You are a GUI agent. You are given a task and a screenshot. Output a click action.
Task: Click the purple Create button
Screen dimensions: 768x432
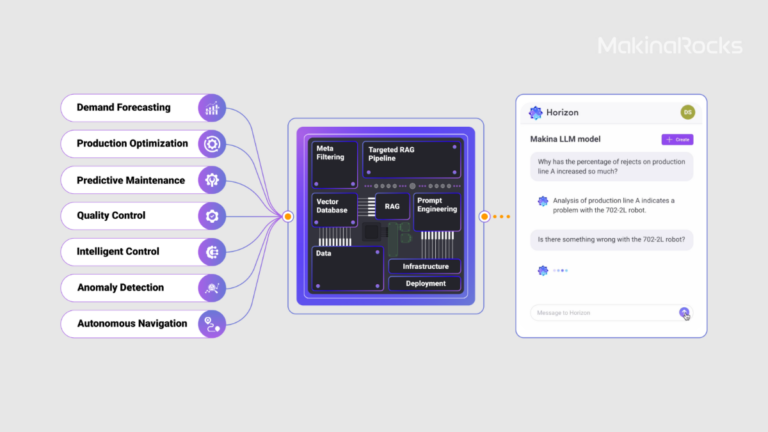677,139
